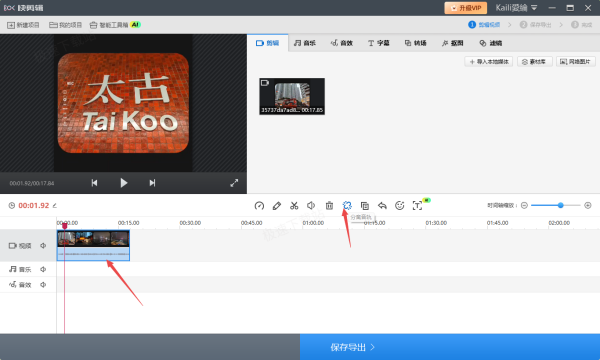Switch to the 抠图 cutout tab
600x360 pixels.
[x=453, y=43]
